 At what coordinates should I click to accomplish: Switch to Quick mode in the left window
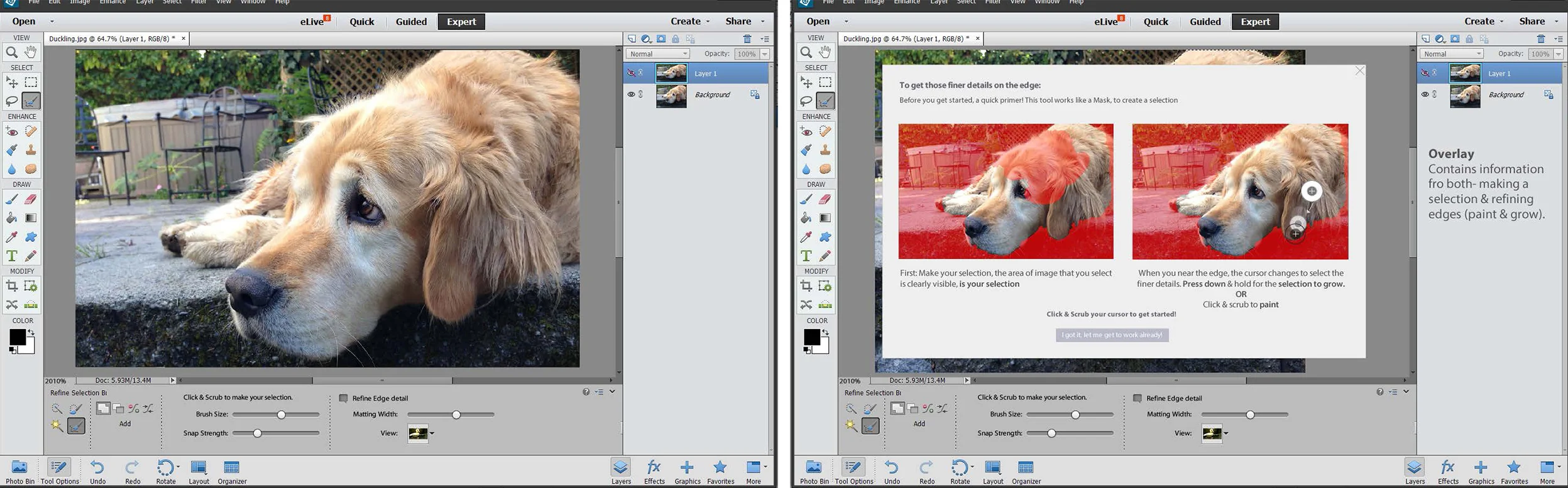362,21
